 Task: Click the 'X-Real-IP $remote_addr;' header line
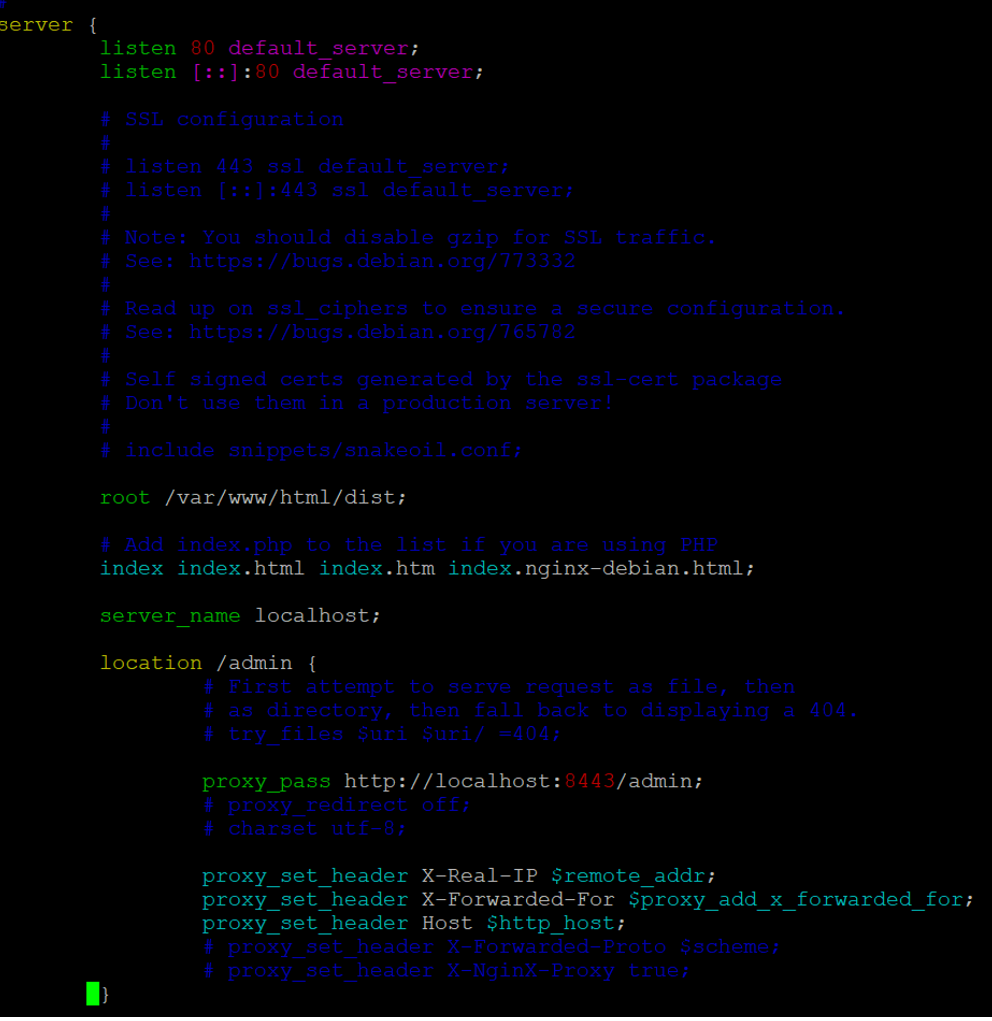pos(459,876)
